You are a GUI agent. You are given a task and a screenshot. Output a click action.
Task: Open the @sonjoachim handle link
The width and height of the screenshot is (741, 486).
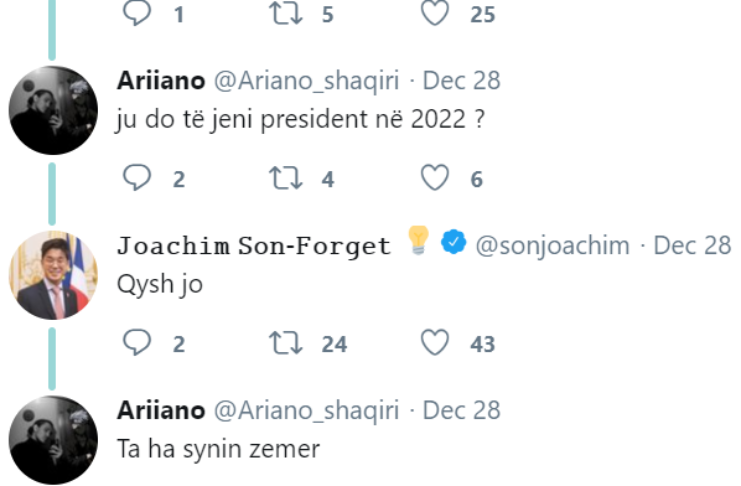click(x=552, y=246)
